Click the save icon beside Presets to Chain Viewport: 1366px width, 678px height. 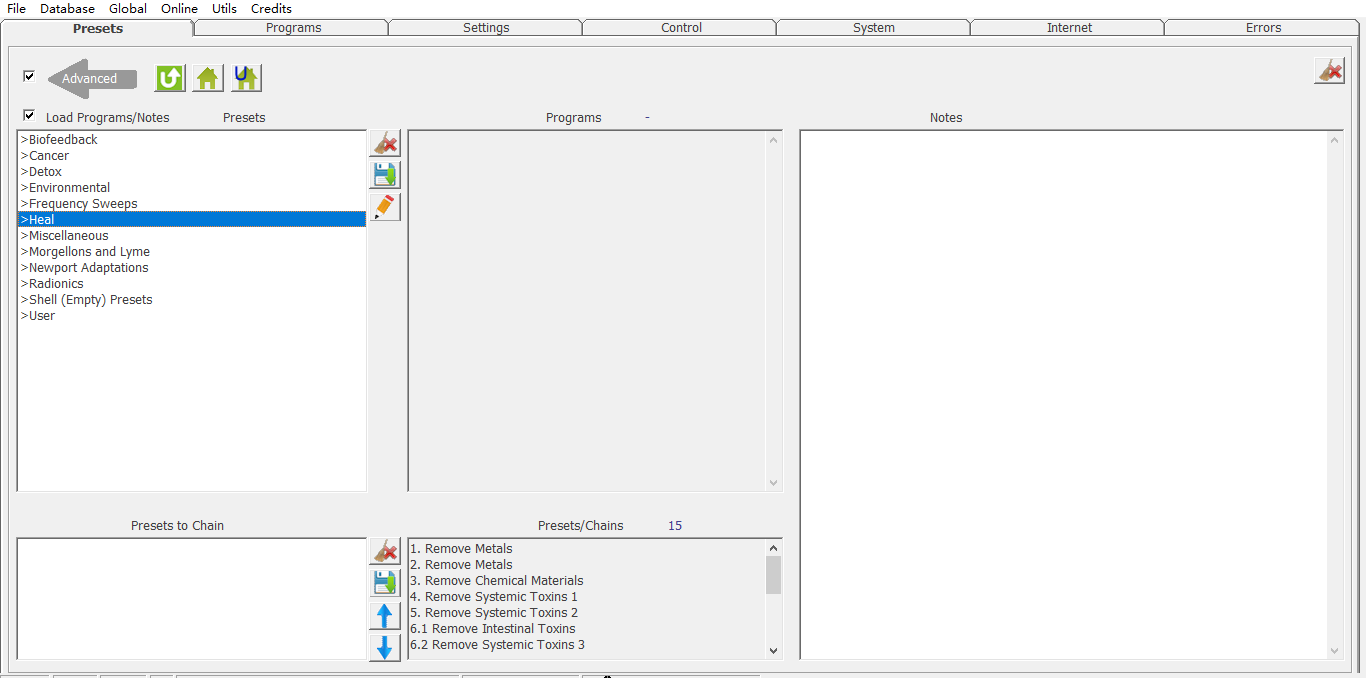(385, 583)
